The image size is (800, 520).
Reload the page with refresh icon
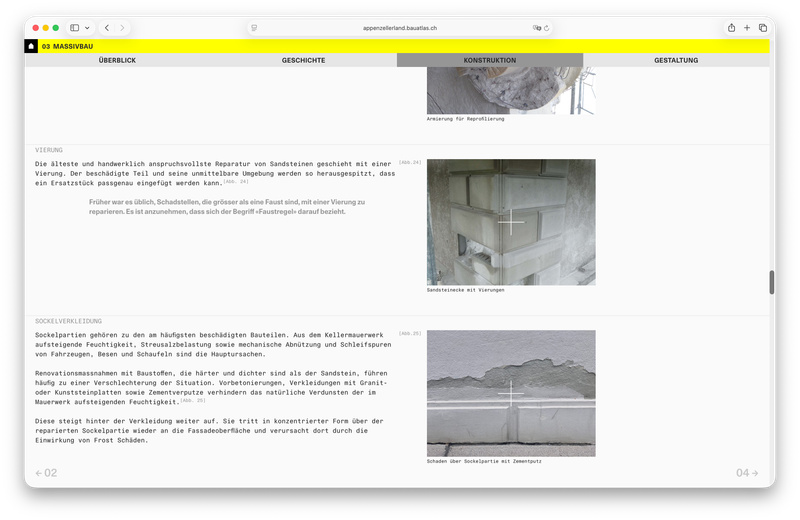pos(546,28)
